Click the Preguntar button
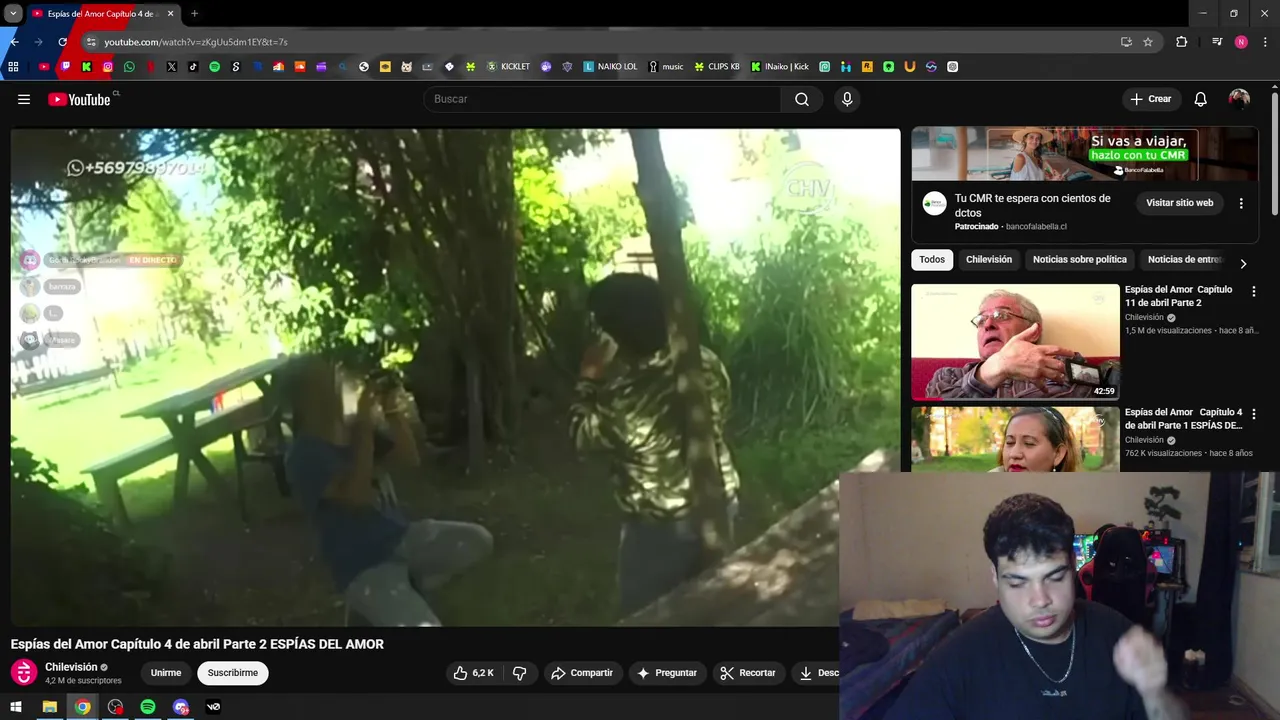Viewport: 1280px width, 720px height. pyautogui.click(x=667, y=673)
